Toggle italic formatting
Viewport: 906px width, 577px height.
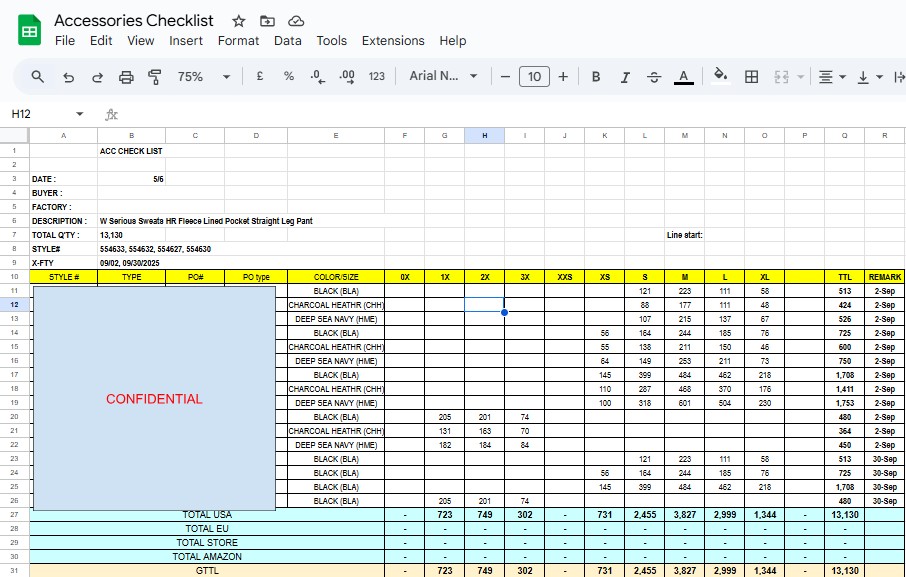click(x=625, y=77)
